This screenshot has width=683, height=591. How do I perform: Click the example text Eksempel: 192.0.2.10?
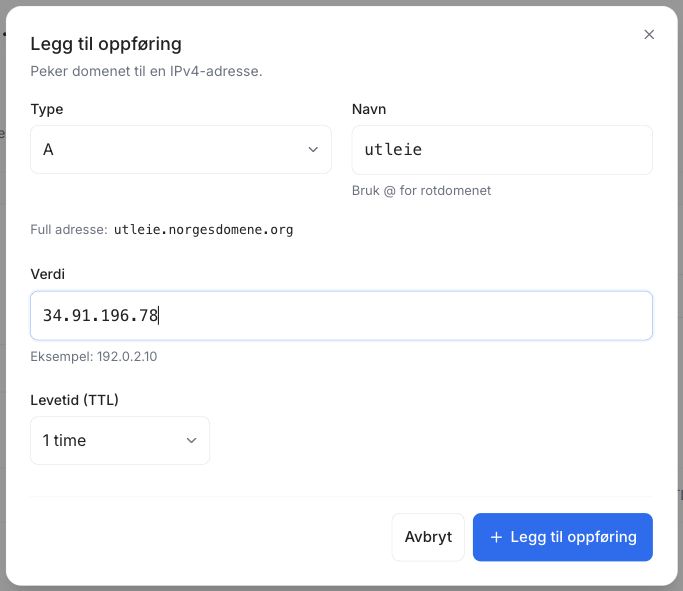coord(94,356)
